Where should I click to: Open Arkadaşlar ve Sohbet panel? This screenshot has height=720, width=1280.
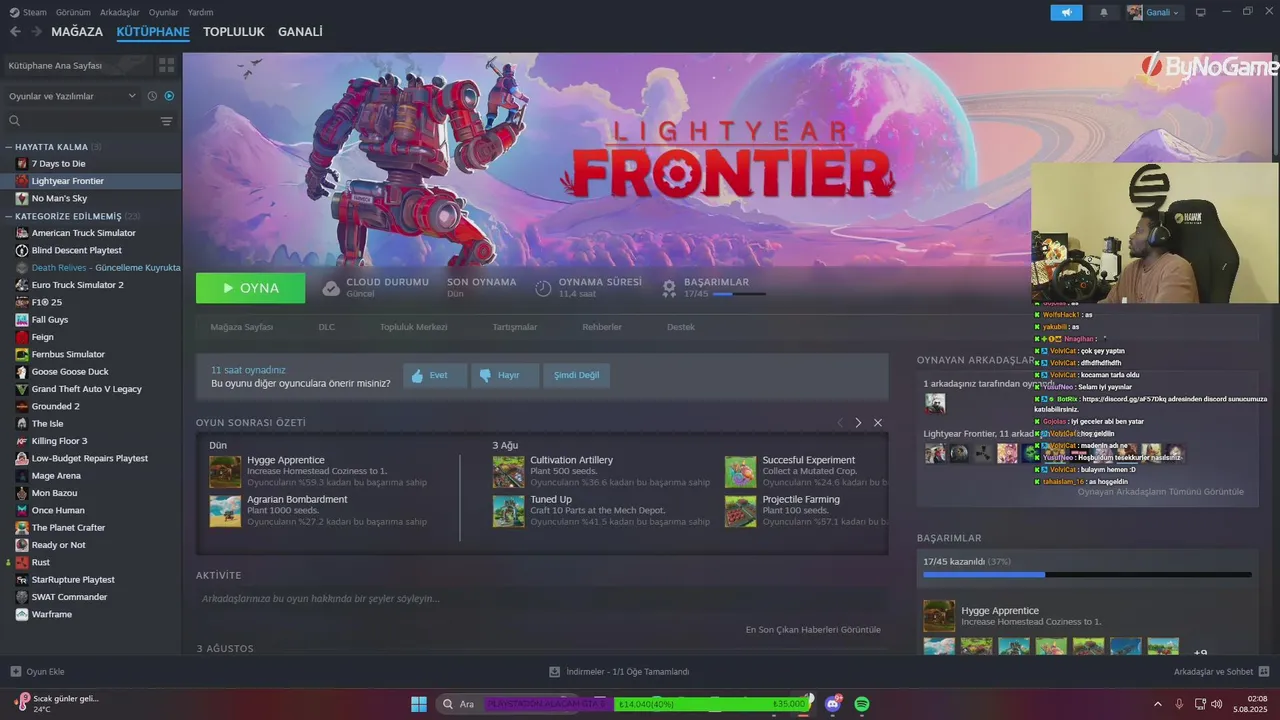click(1221, 672)
